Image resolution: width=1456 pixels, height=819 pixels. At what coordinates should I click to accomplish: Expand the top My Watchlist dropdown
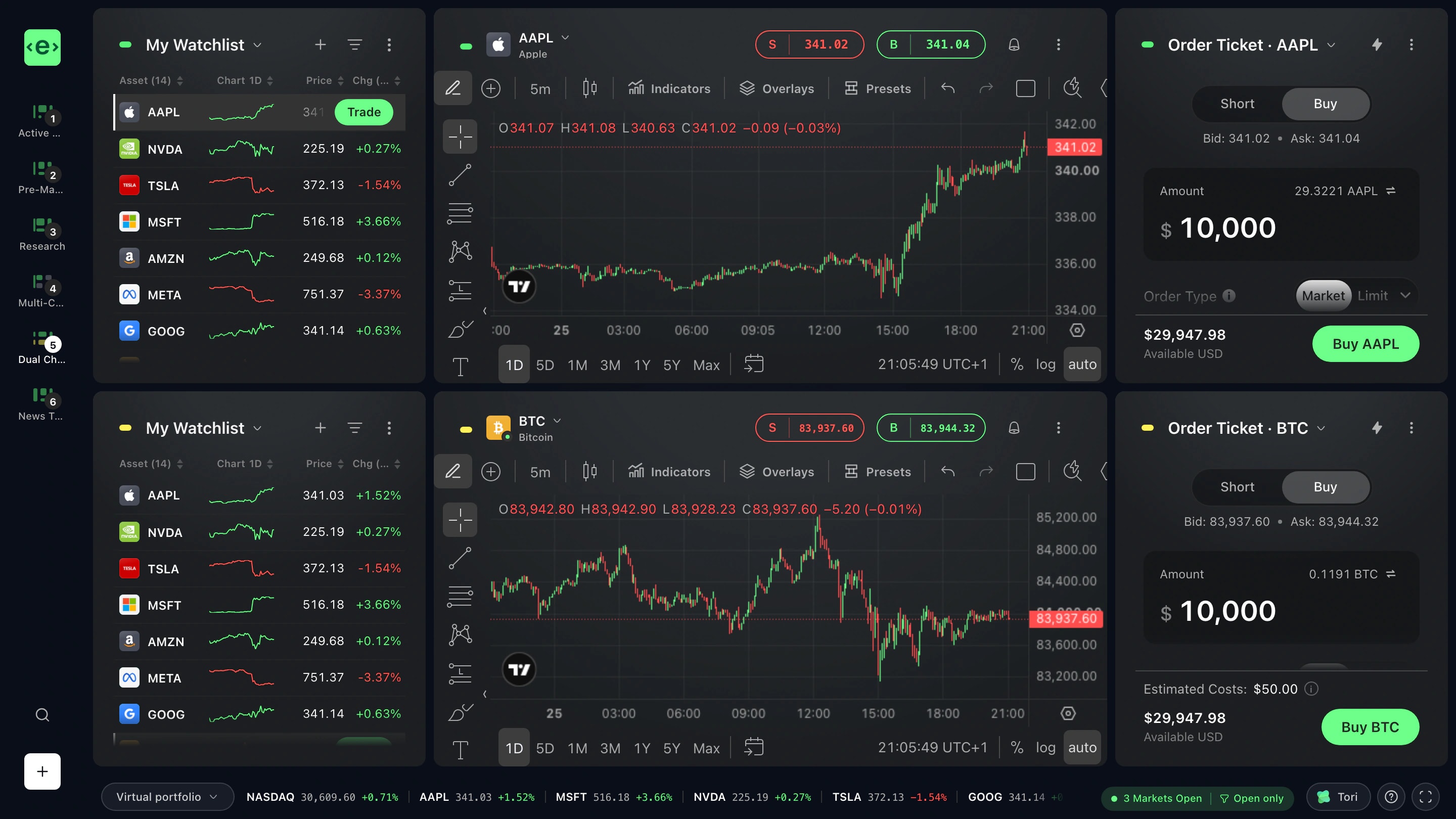258,45
